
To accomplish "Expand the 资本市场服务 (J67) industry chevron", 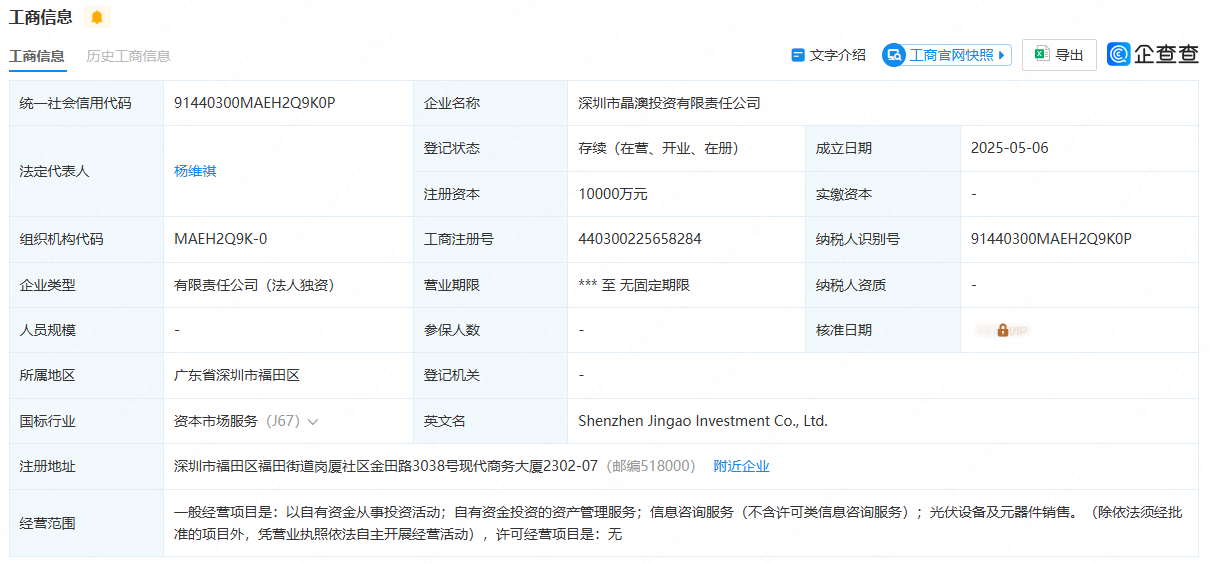I will (x=313, y=422).
